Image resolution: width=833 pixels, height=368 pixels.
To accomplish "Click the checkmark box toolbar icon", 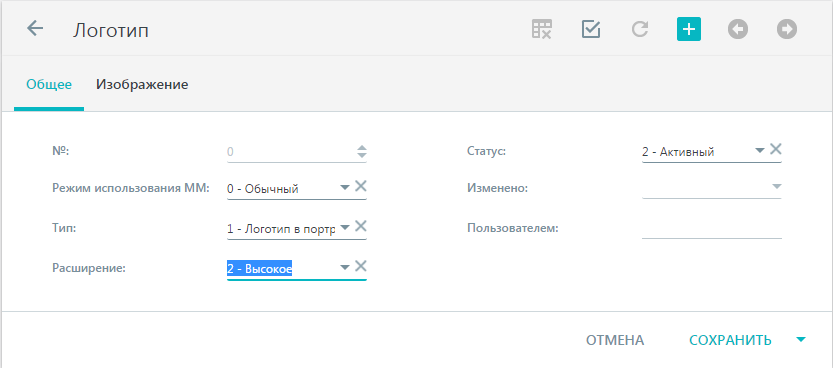I will pos(591,29).
